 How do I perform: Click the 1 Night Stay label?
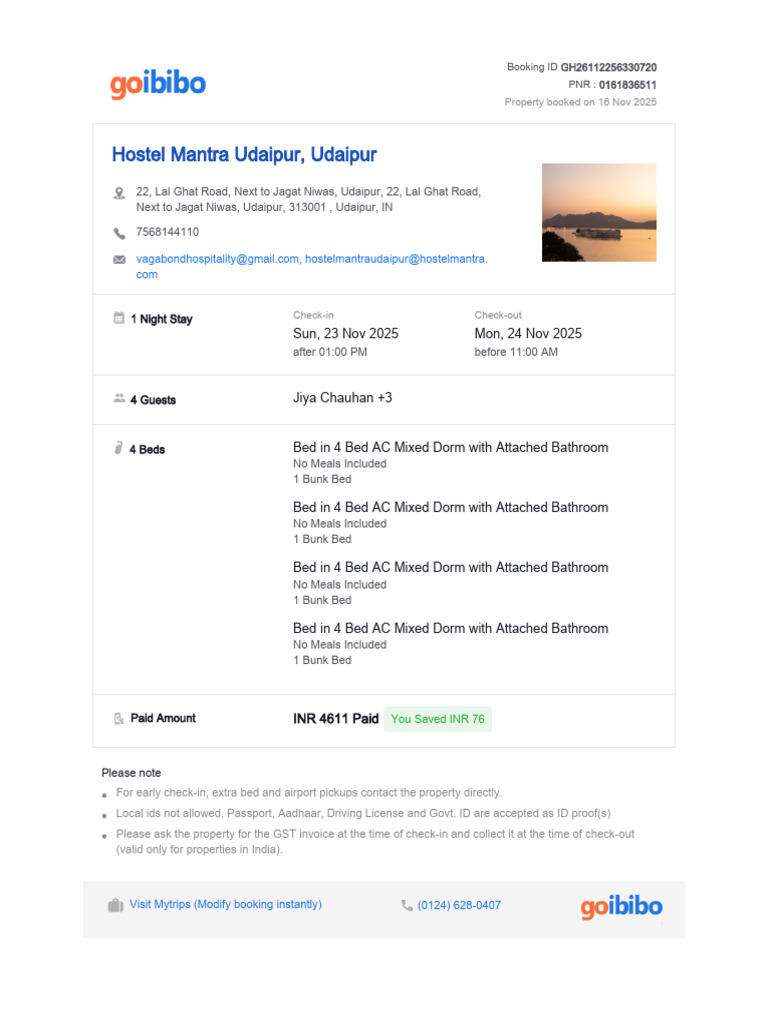pyautogui.click(x=161, y=319)
